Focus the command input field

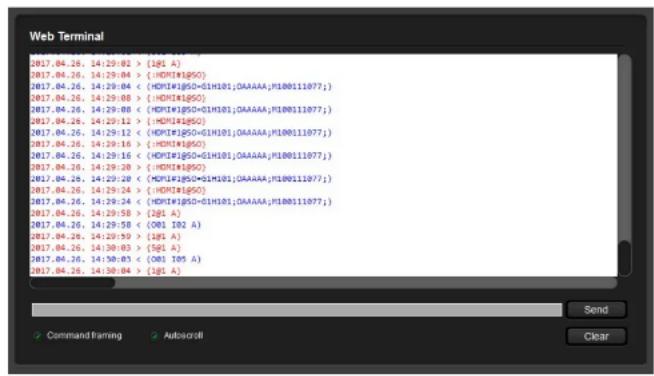tap(297, 310)
